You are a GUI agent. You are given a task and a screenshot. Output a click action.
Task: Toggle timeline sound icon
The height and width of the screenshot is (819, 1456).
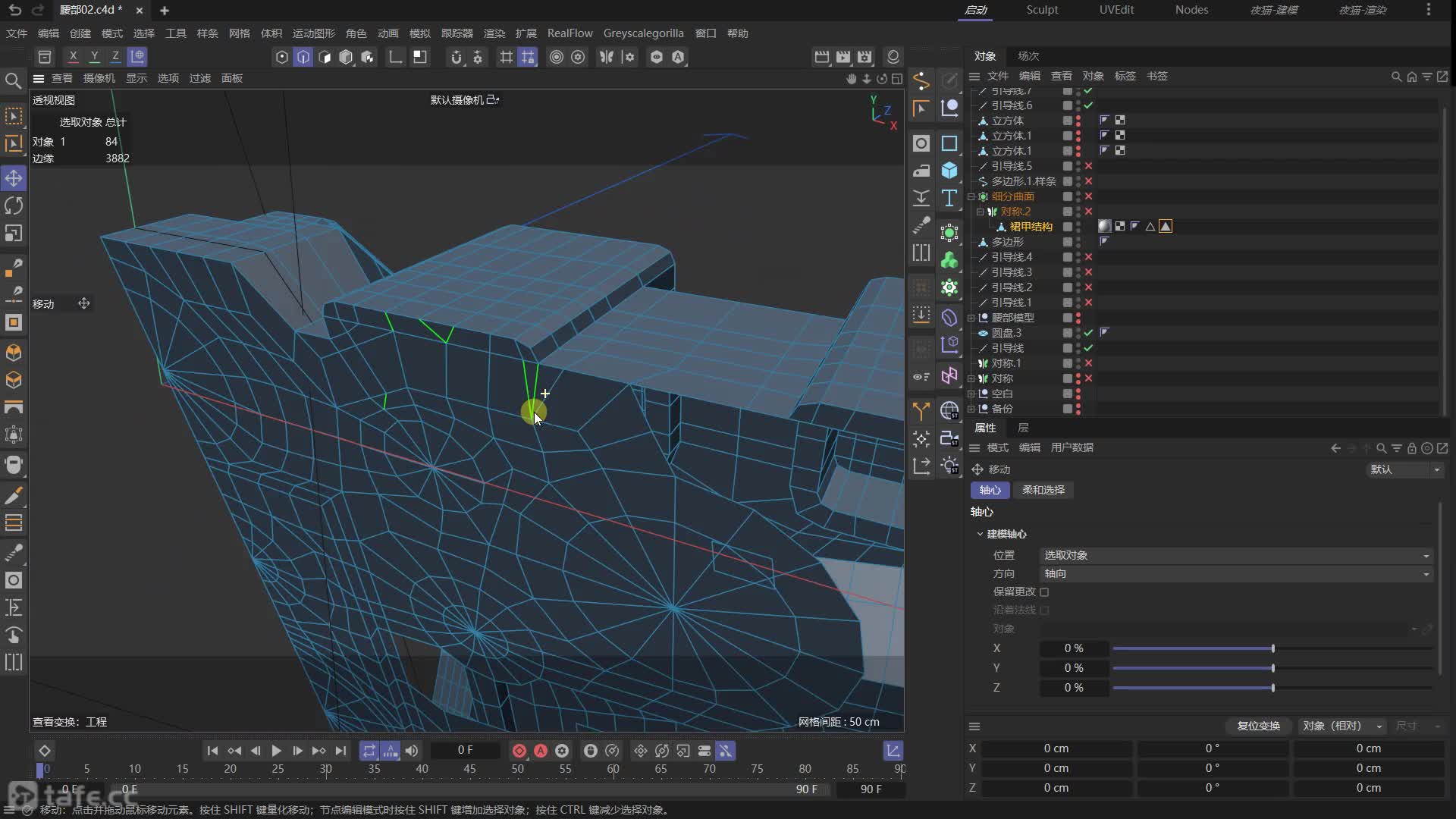(x=412, y=751)
